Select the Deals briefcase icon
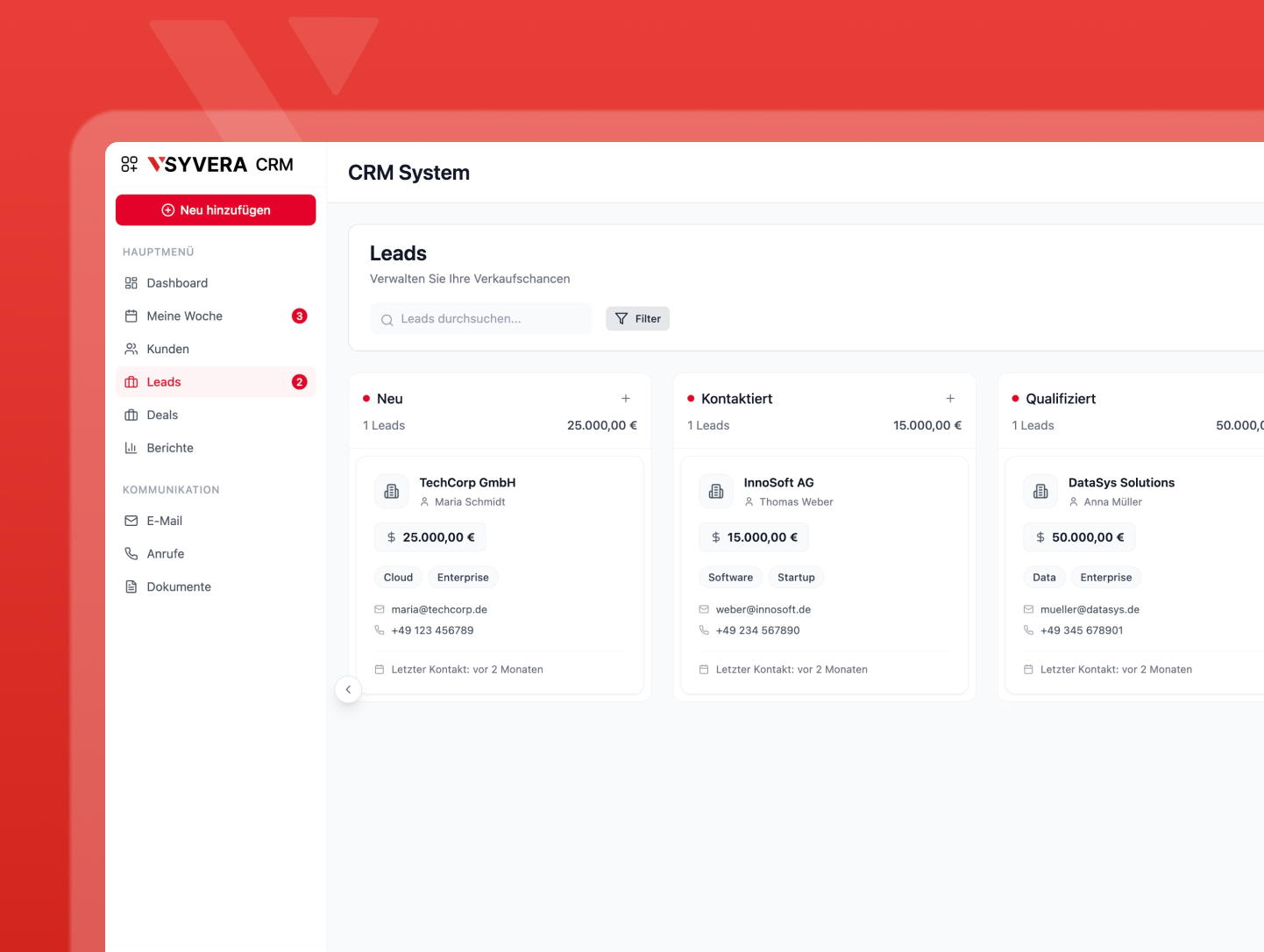1264x952 pixels. pyautogui.click(x=130, y=415)
